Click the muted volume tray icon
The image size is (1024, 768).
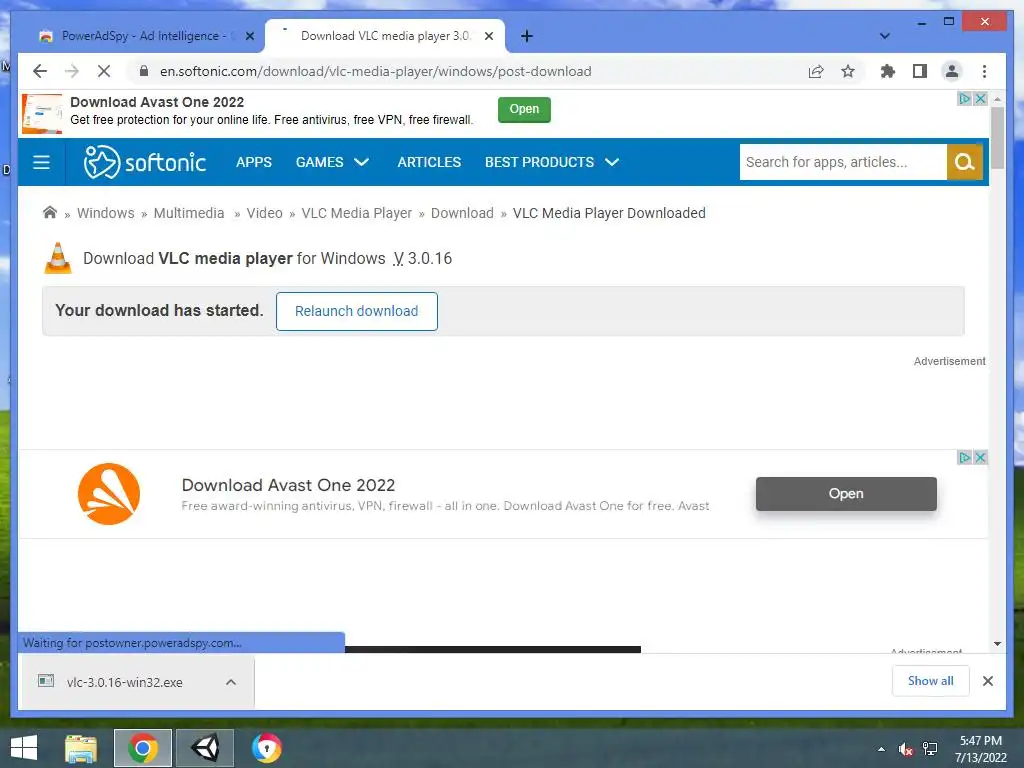[905, 749]
